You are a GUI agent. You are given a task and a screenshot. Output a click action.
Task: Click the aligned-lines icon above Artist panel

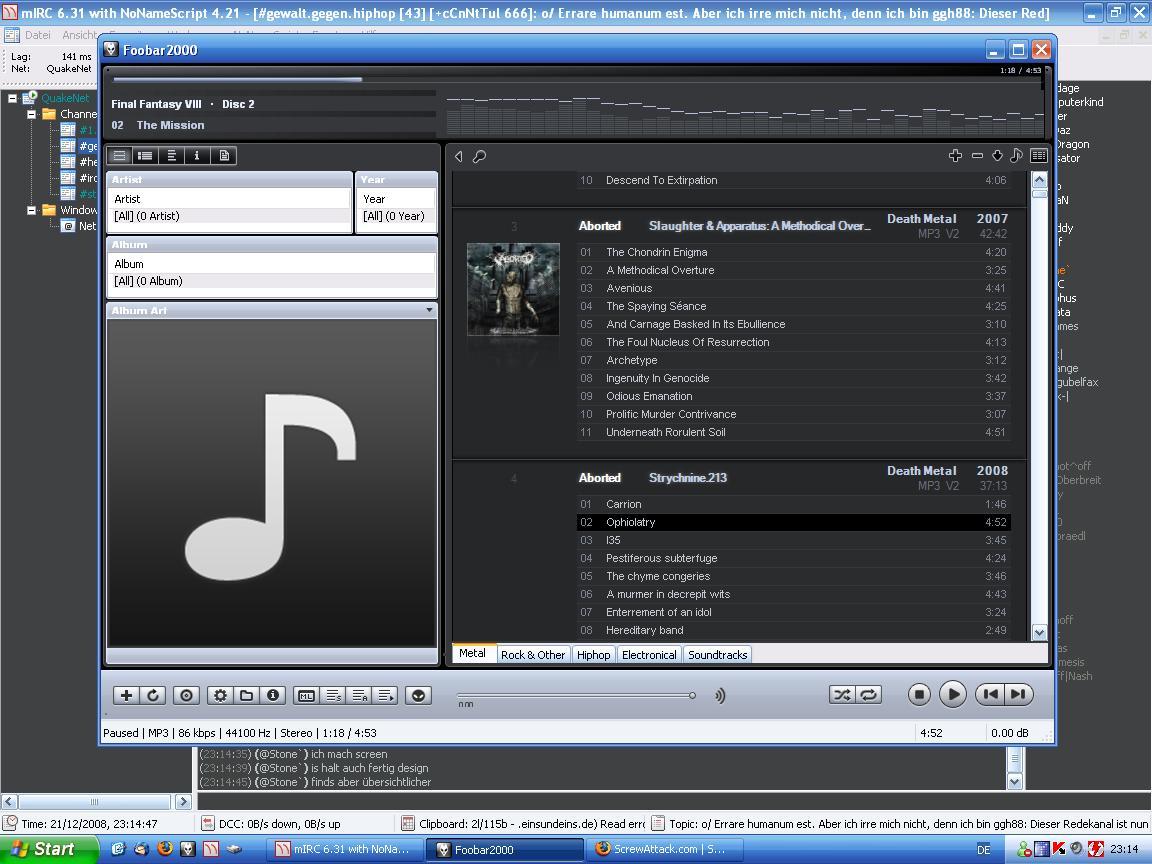tap(171, 156)
